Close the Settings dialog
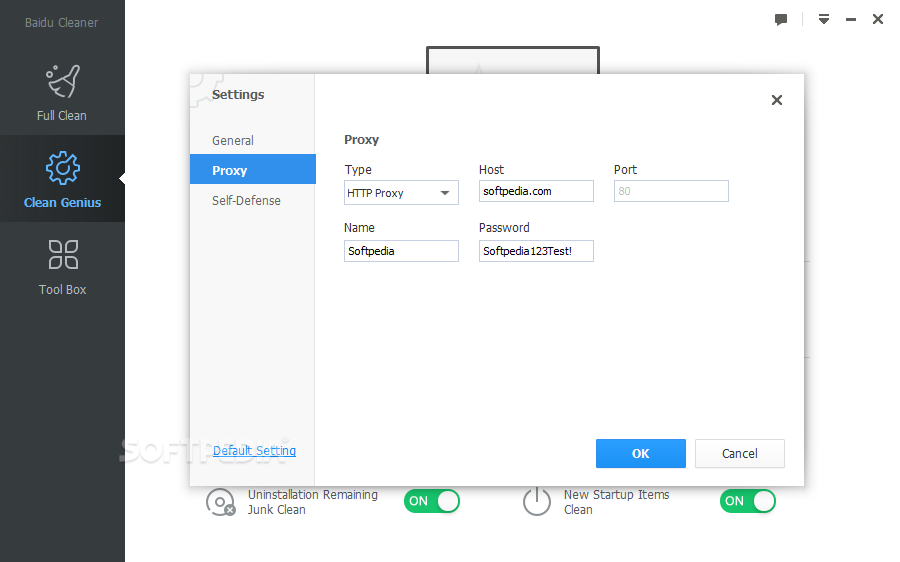The image size is (900, 562). 777,100
